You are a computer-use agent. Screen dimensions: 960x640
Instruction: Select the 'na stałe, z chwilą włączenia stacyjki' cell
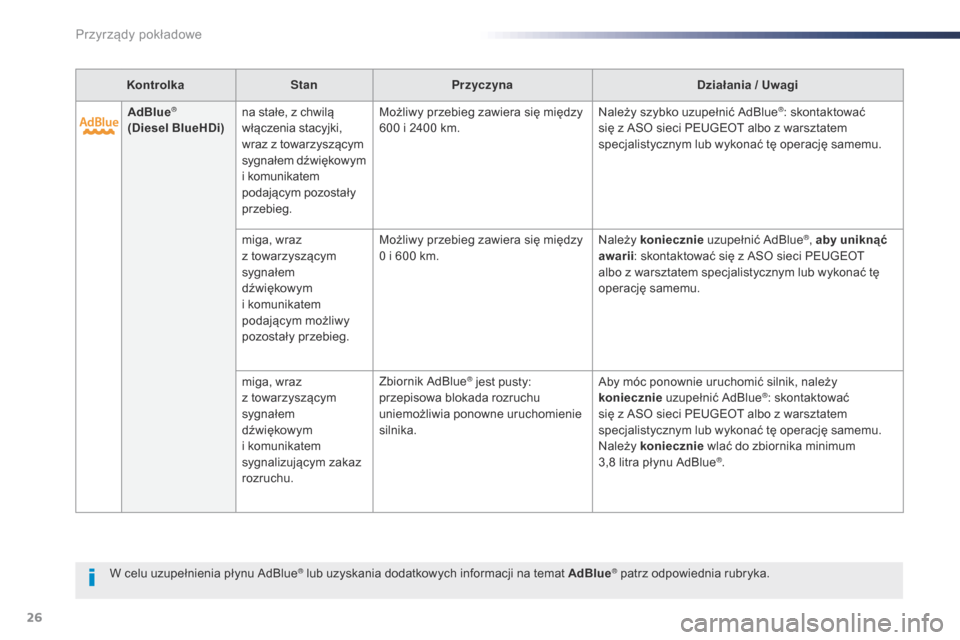pos(304,165)
